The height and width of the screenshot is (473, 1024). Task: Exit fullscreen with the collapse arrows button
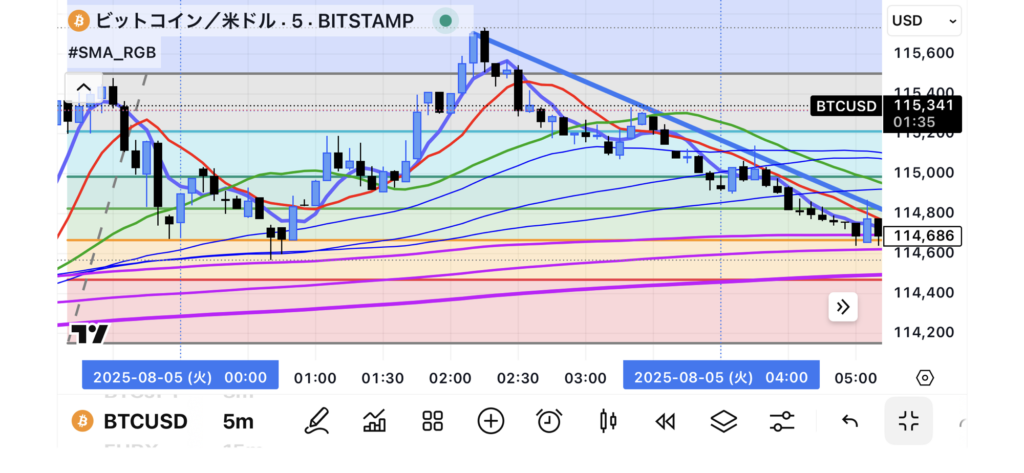click(x=908, y=421)
